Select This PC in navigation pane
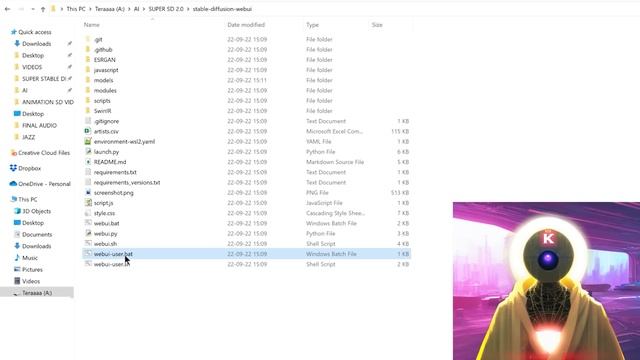 point(28,199)
